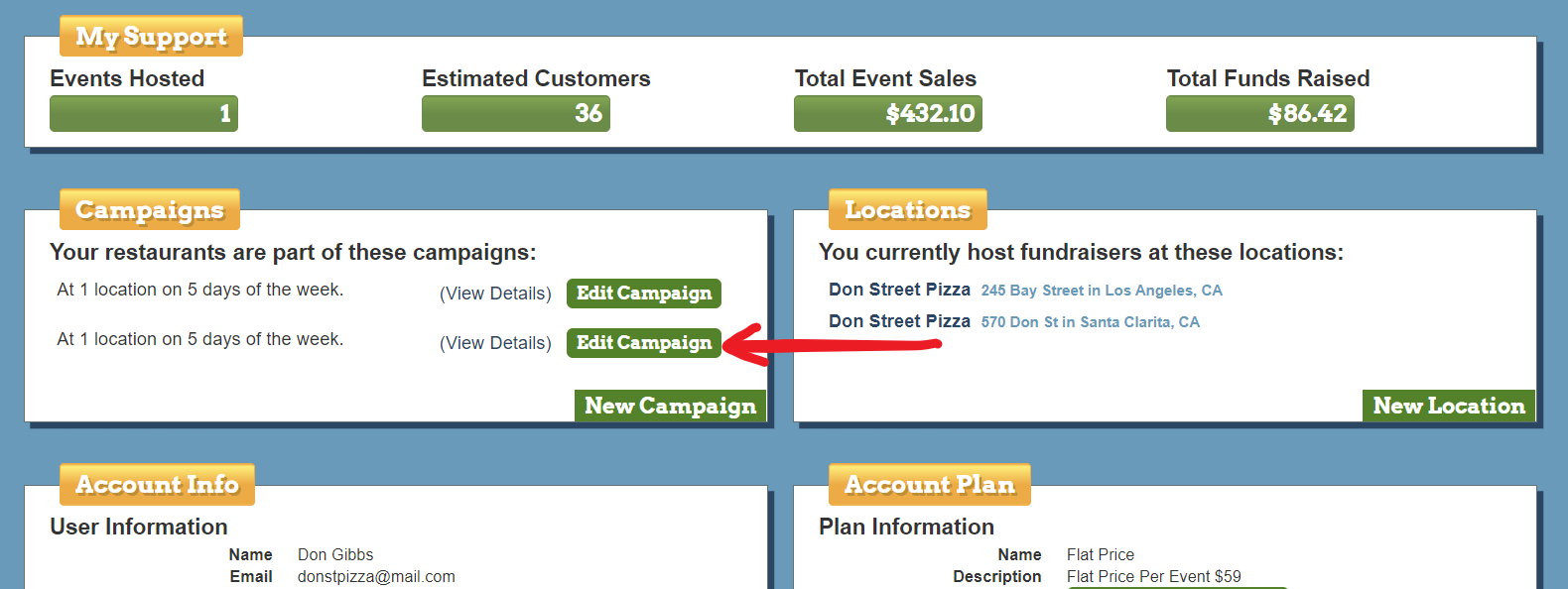The image size is (1568, 589).
Task: Click the Don Gibbs user name
Action: tap(335, 555)
